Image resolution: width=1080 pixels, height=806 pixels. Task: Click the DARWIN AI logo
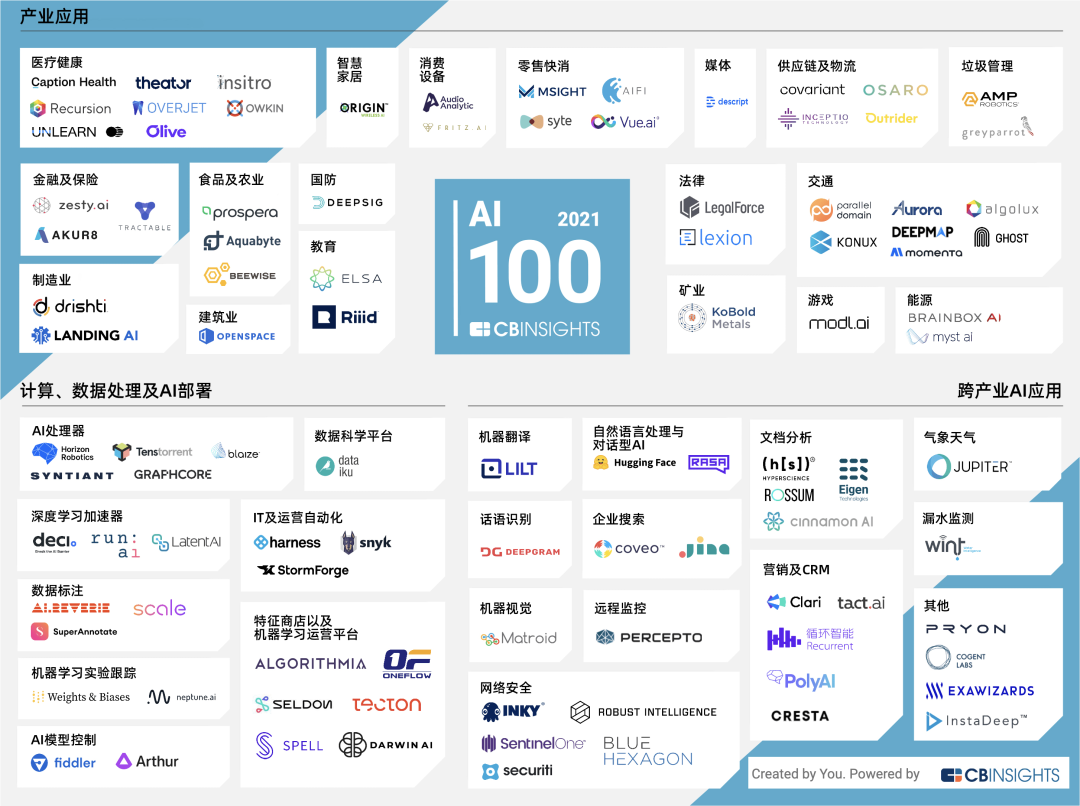386,745
